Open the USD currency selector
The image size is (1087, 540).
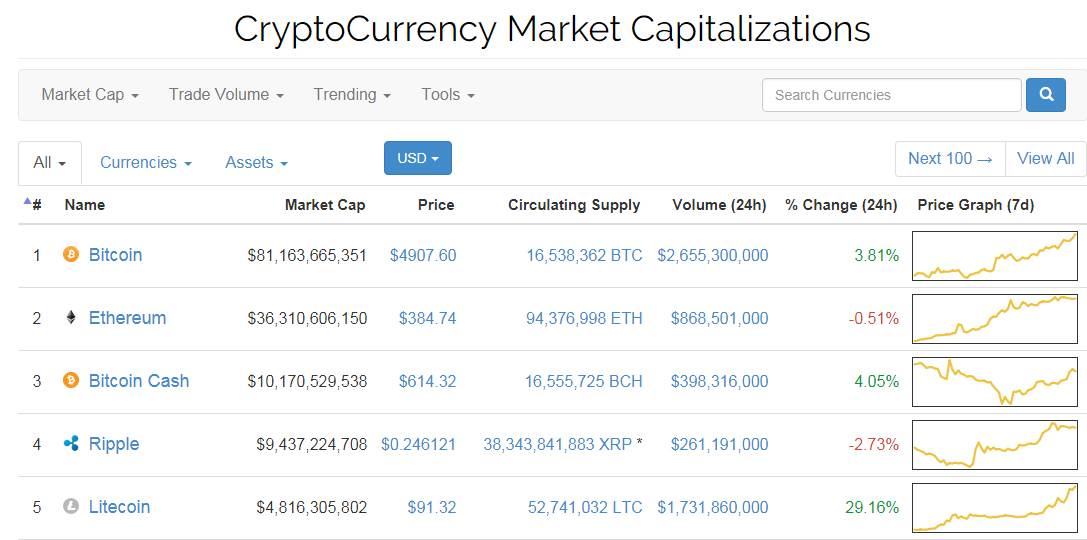(x=418, y=158)
